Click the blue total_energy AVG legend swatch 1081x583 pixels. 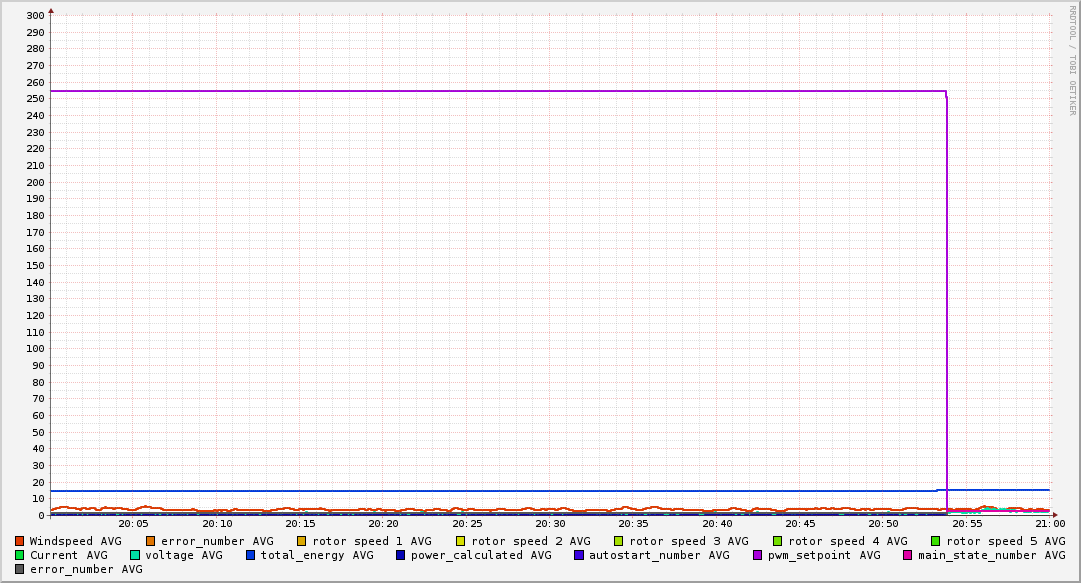click(250, 555)
